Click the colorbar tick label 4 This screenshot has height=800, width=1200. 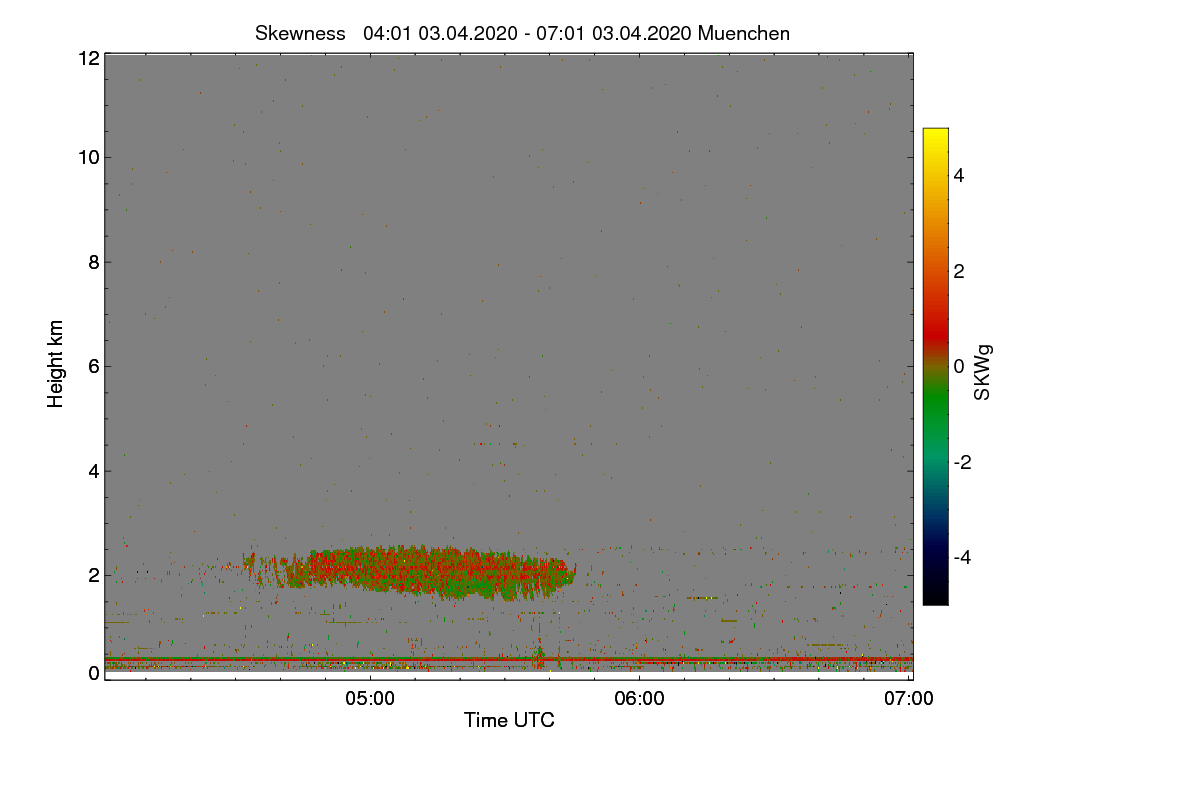click(960, 175)
